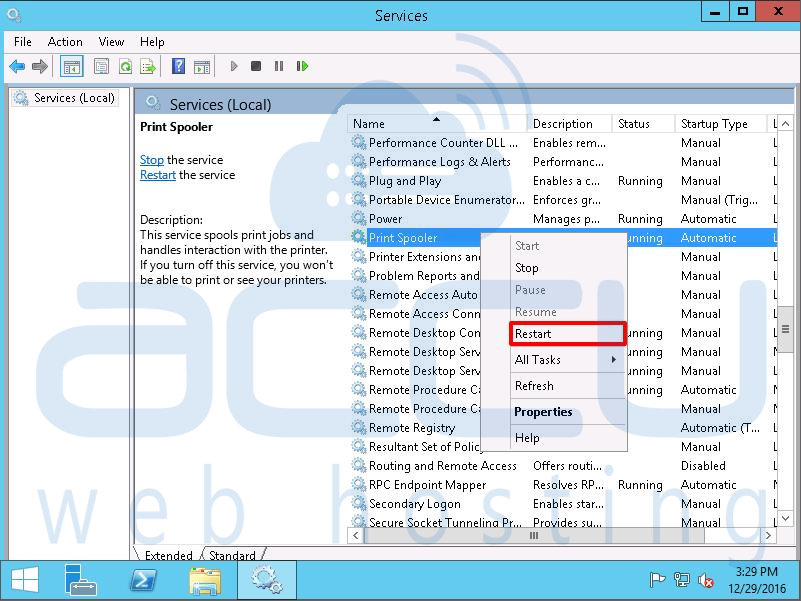Select the Print Spooler service row

coord(563,238)
